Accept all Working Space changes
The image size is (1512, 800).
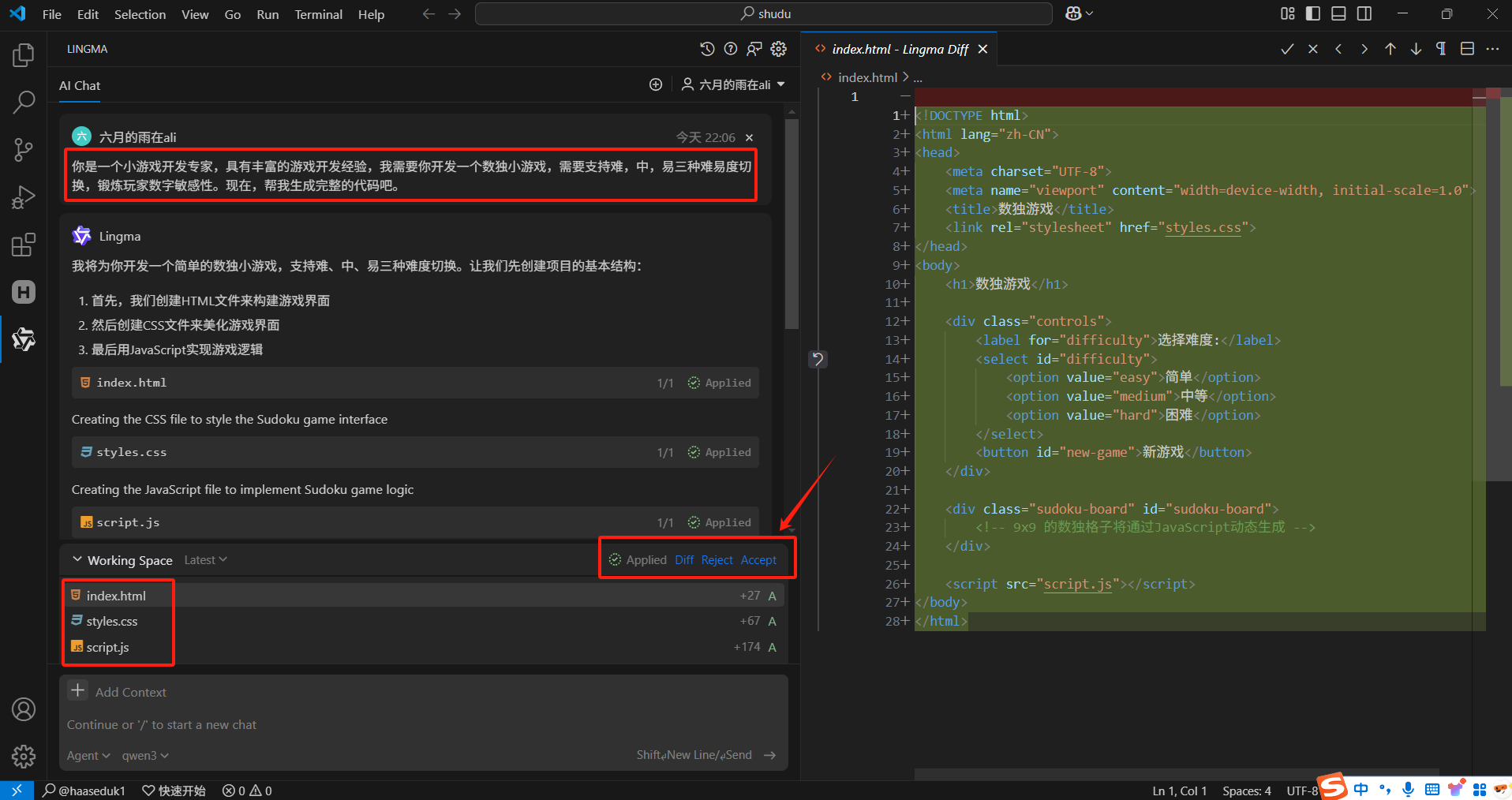[x=758, y=559]
